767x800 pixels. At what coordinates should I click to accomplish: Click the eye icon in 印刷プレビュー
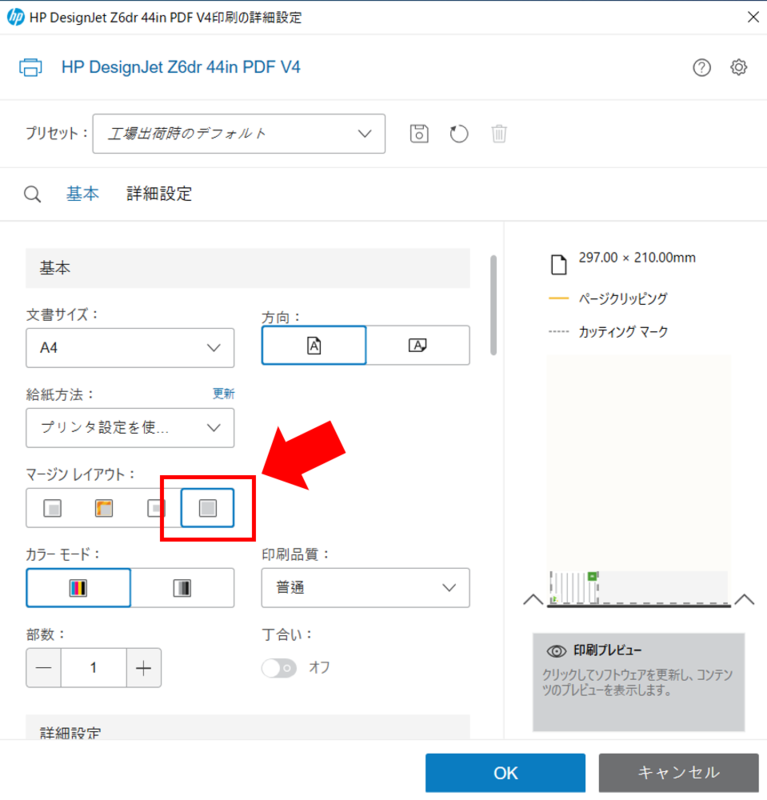pyautogui.click(x=556, y=651)
